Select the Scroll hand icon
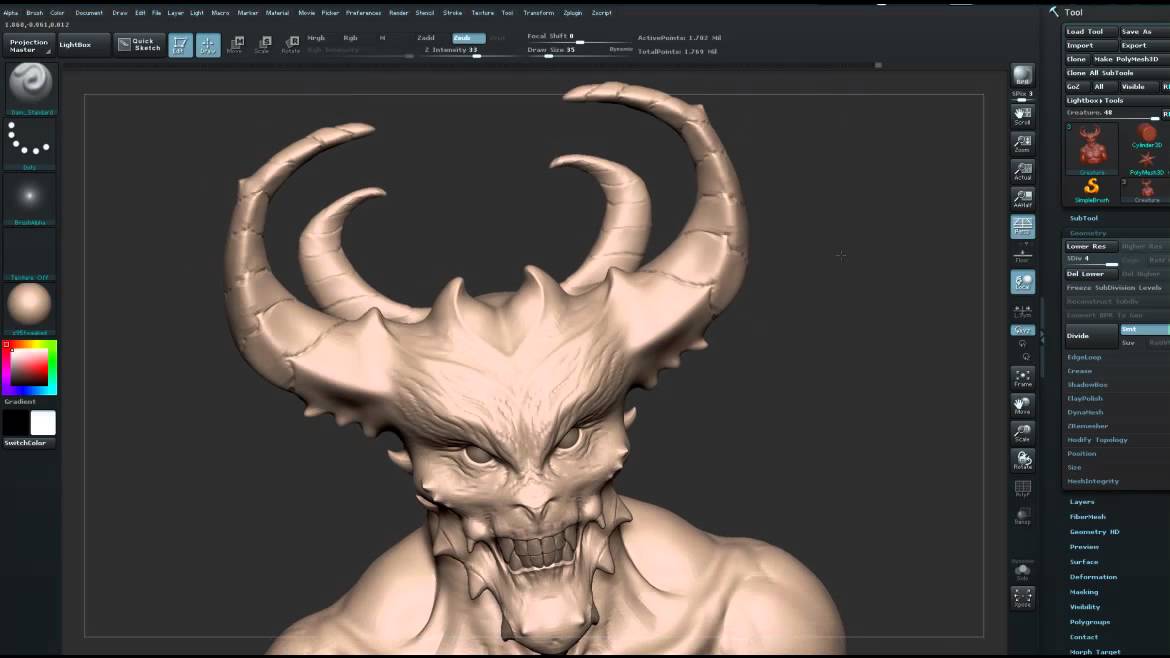The height and width of the screenshot is (658, 1170). [1022, 115]
